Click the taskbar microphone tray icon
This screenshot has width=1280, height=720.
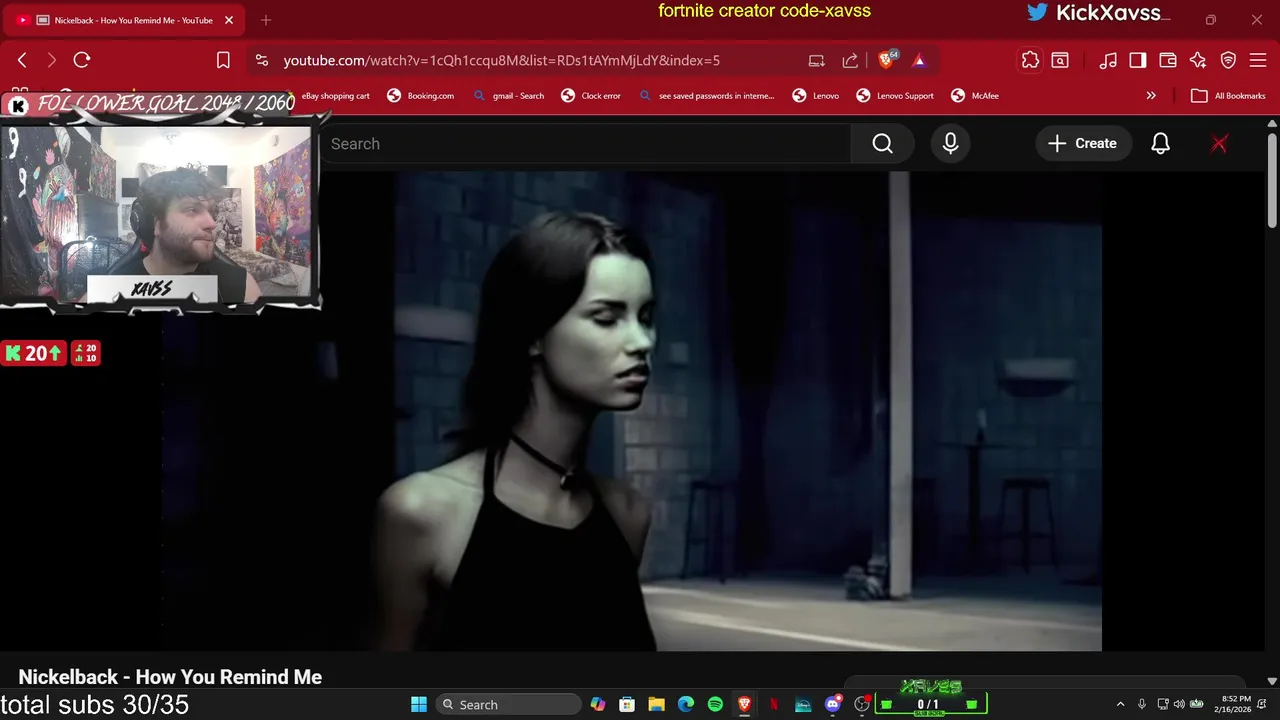click(x=1142, y=704)
